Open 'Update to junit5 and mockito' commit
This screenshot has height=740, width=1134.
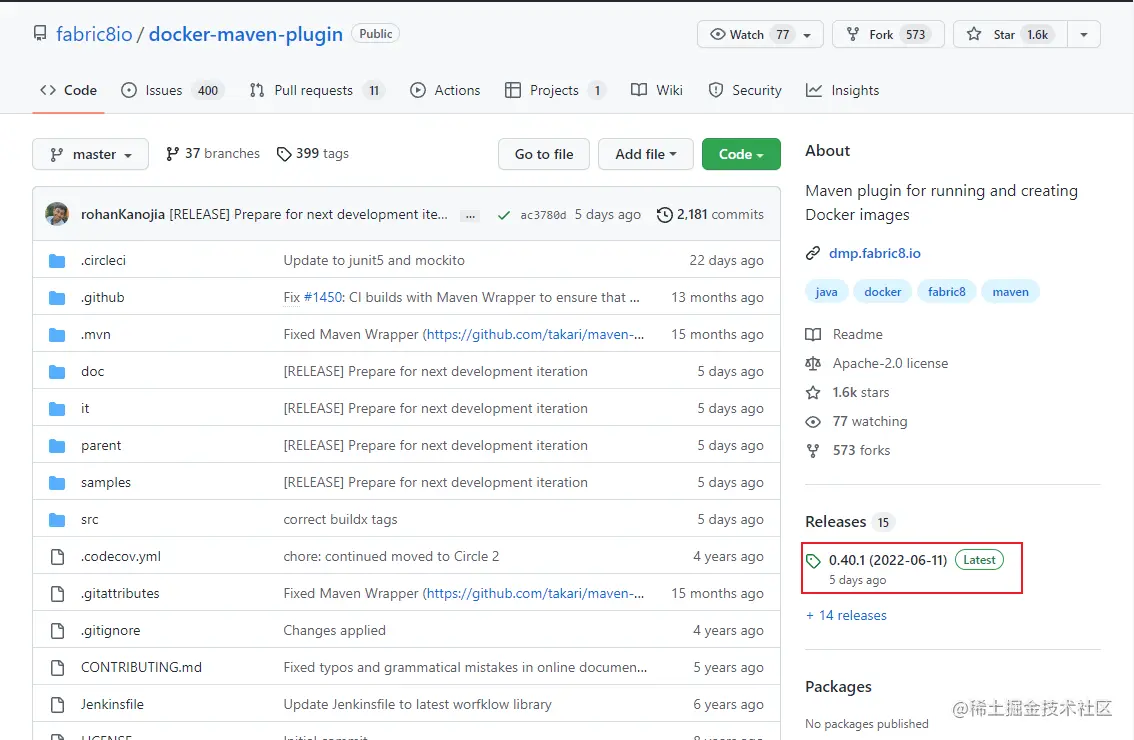[374, 260]
